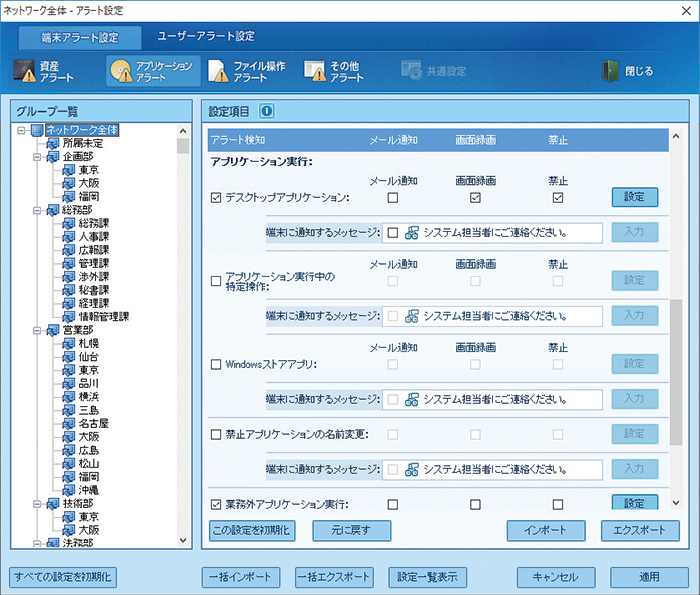Click settings panel vertical scrollbar thumb
The width and height of the screenshot is (700, 595).
(x=676, y=372)
